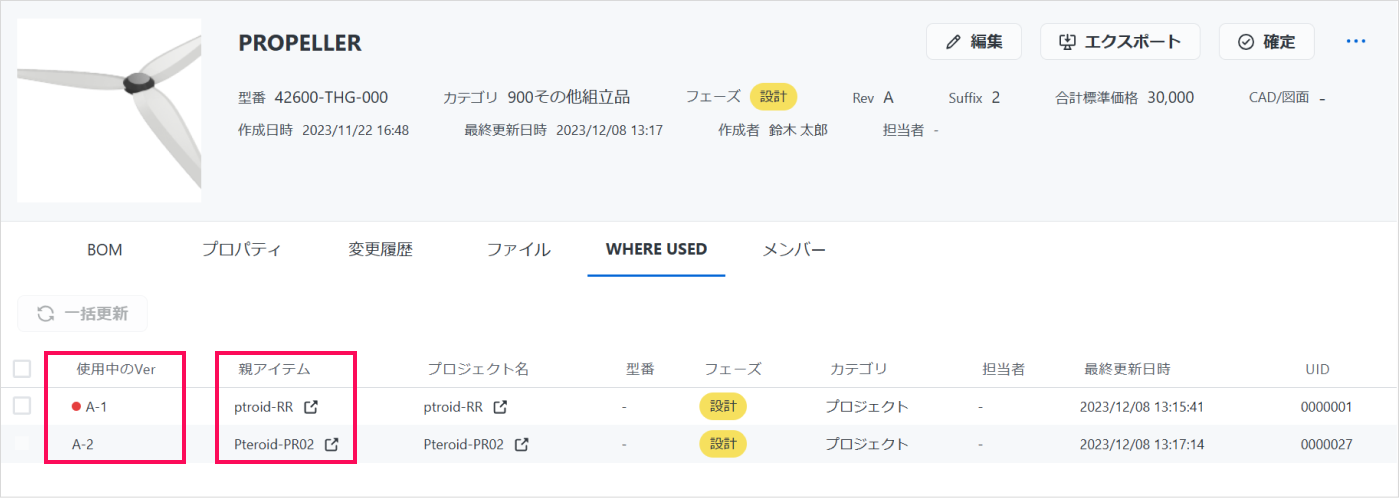1399x498 pixels.
Task: Toggle the select-all checkbox in table header
Action: click(x=22, y=369)
